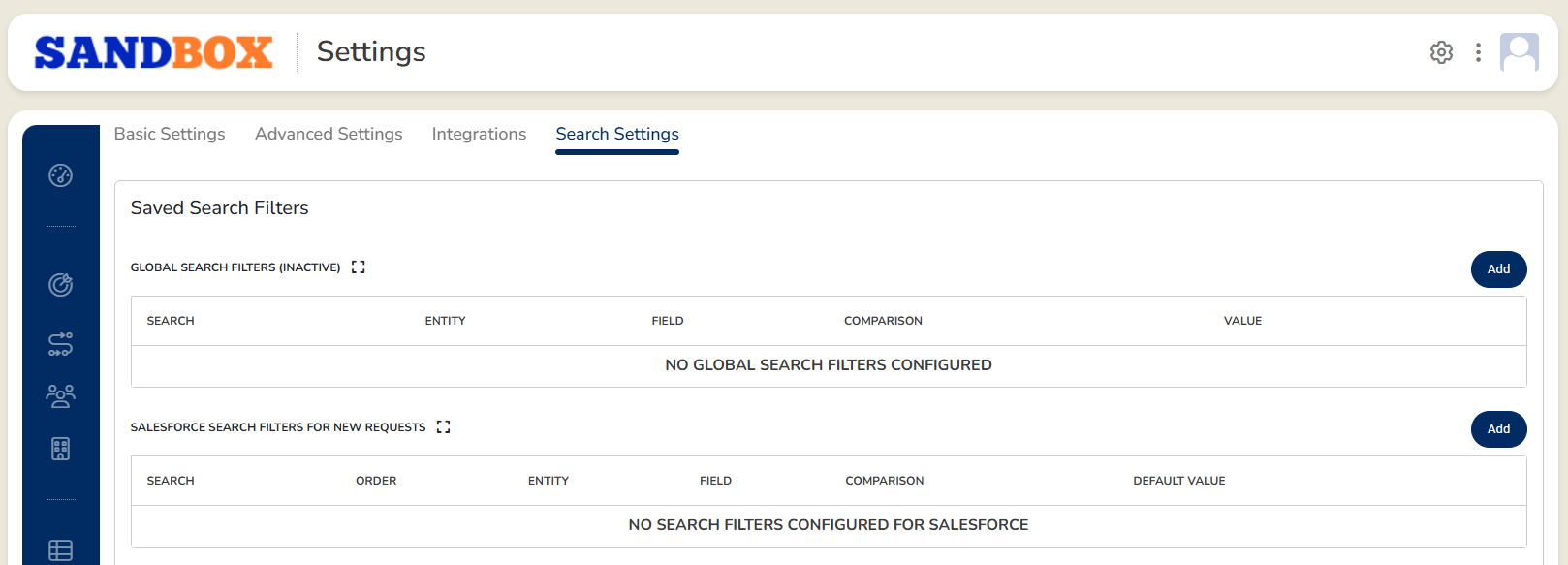Add a new Salesforce search filter
This screenshot has width=1568, height=565.
coord(1498,429)
